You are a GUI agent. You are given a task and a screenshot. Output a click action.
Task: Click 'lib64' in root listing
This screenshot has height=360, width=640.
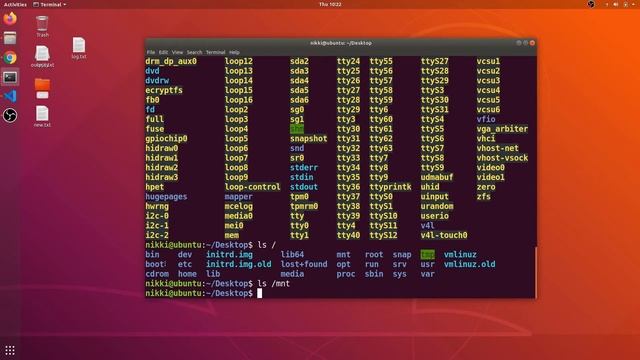click(x=292, y=254)
